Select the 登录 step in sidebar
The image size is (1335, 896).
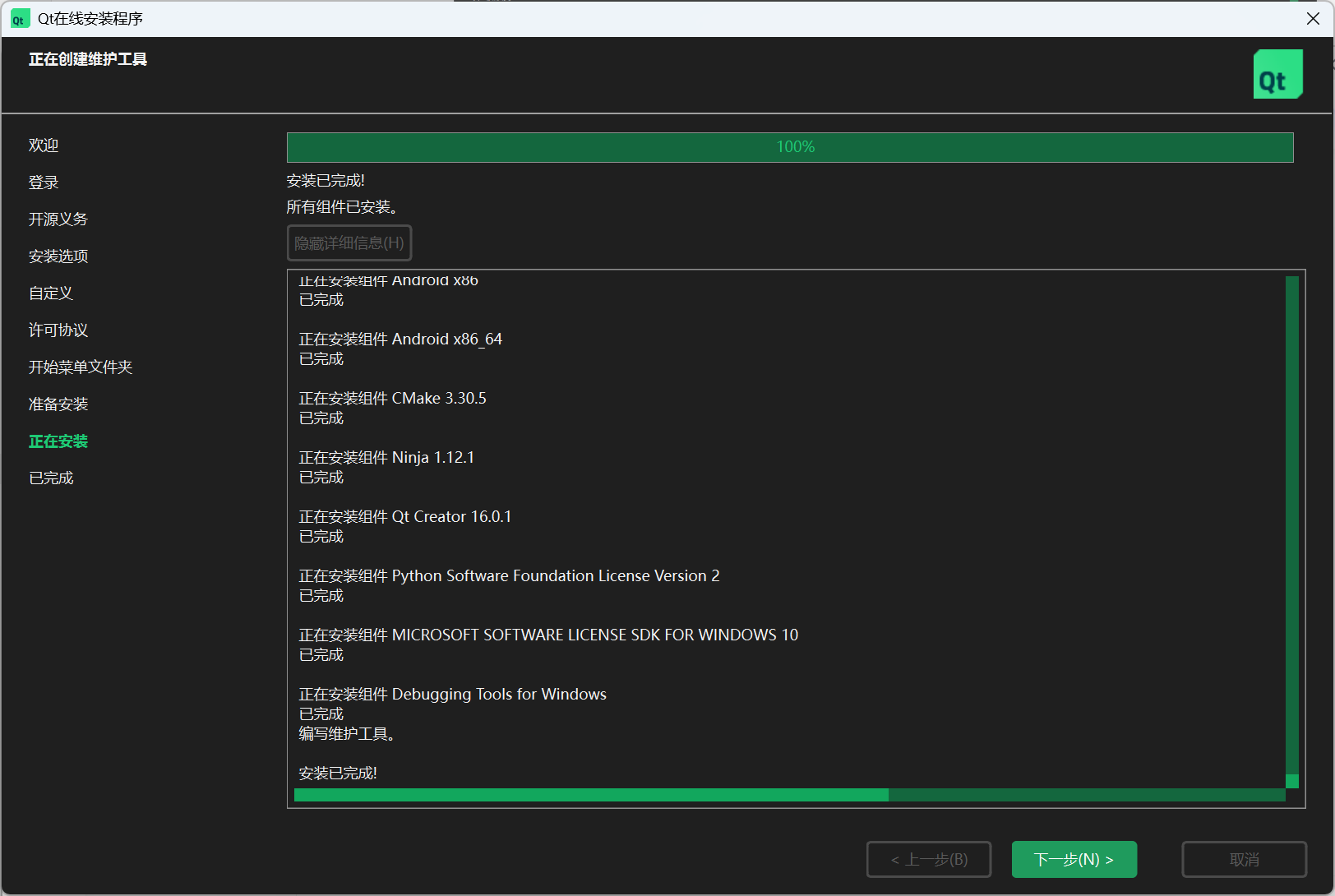[x=44, y=182]
